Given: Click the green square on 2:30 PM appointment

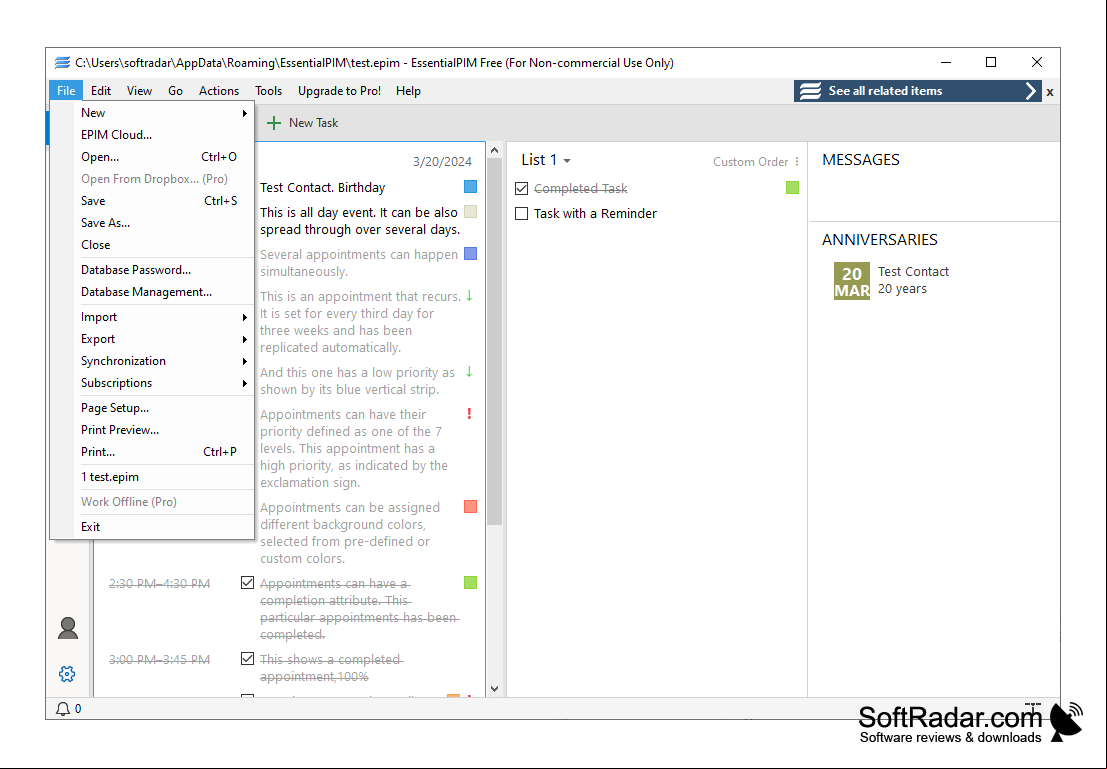Looking at the screenshot, I should click(x=470, y=583).
